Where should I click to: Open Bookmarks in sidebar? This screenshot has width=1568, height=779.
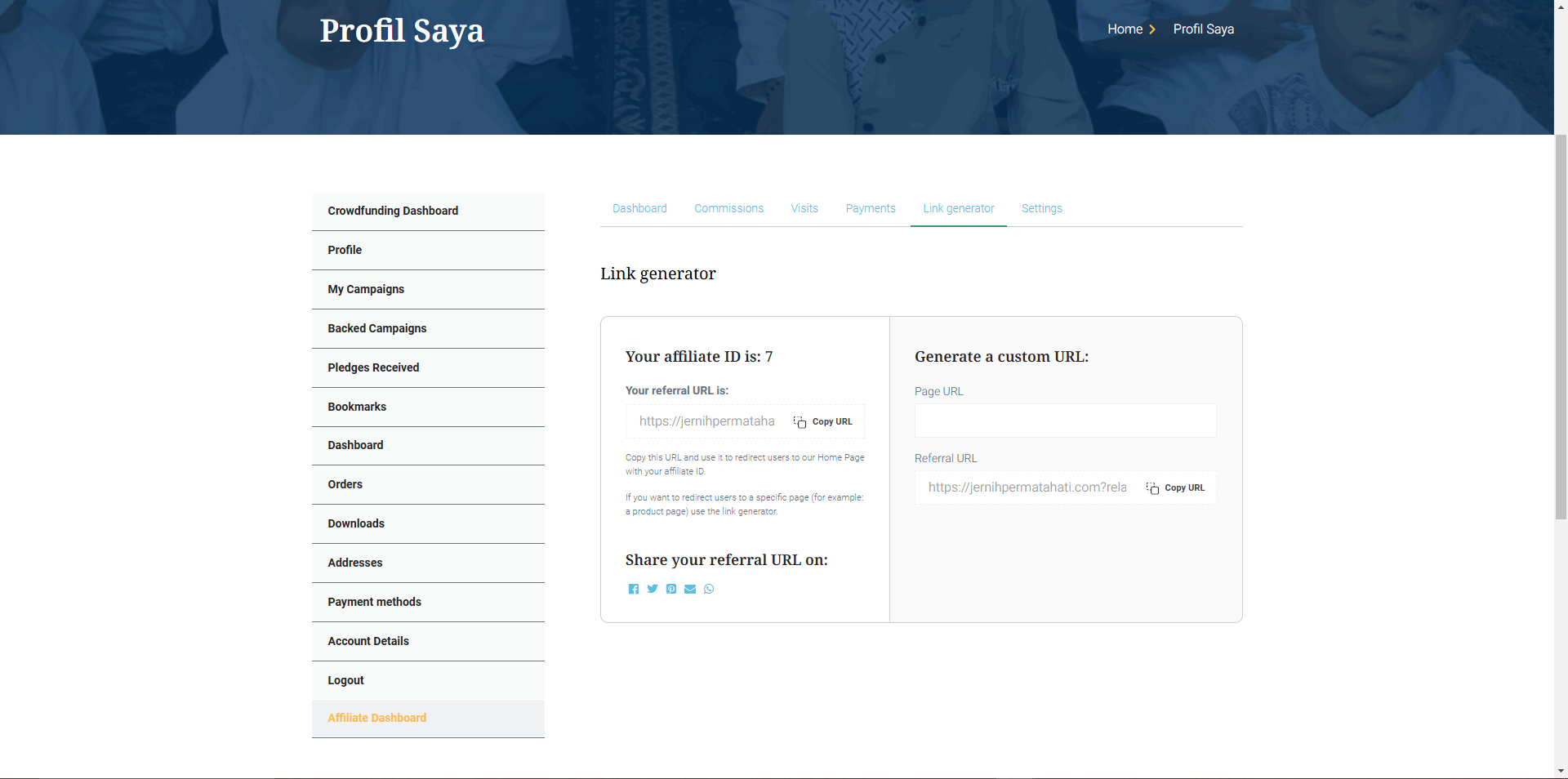coord(428,407)
